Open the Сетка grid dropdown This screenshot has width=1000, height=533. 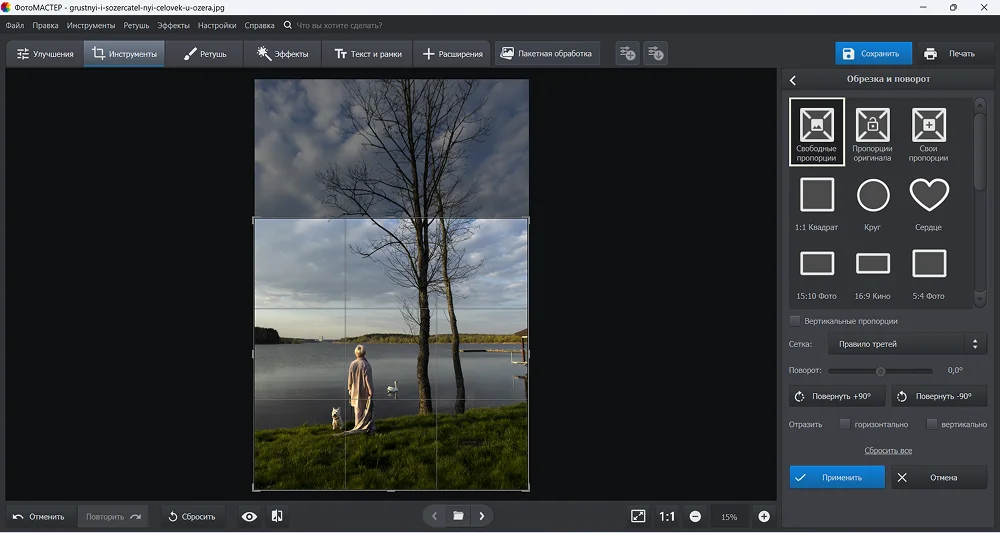tap(907, 344)
